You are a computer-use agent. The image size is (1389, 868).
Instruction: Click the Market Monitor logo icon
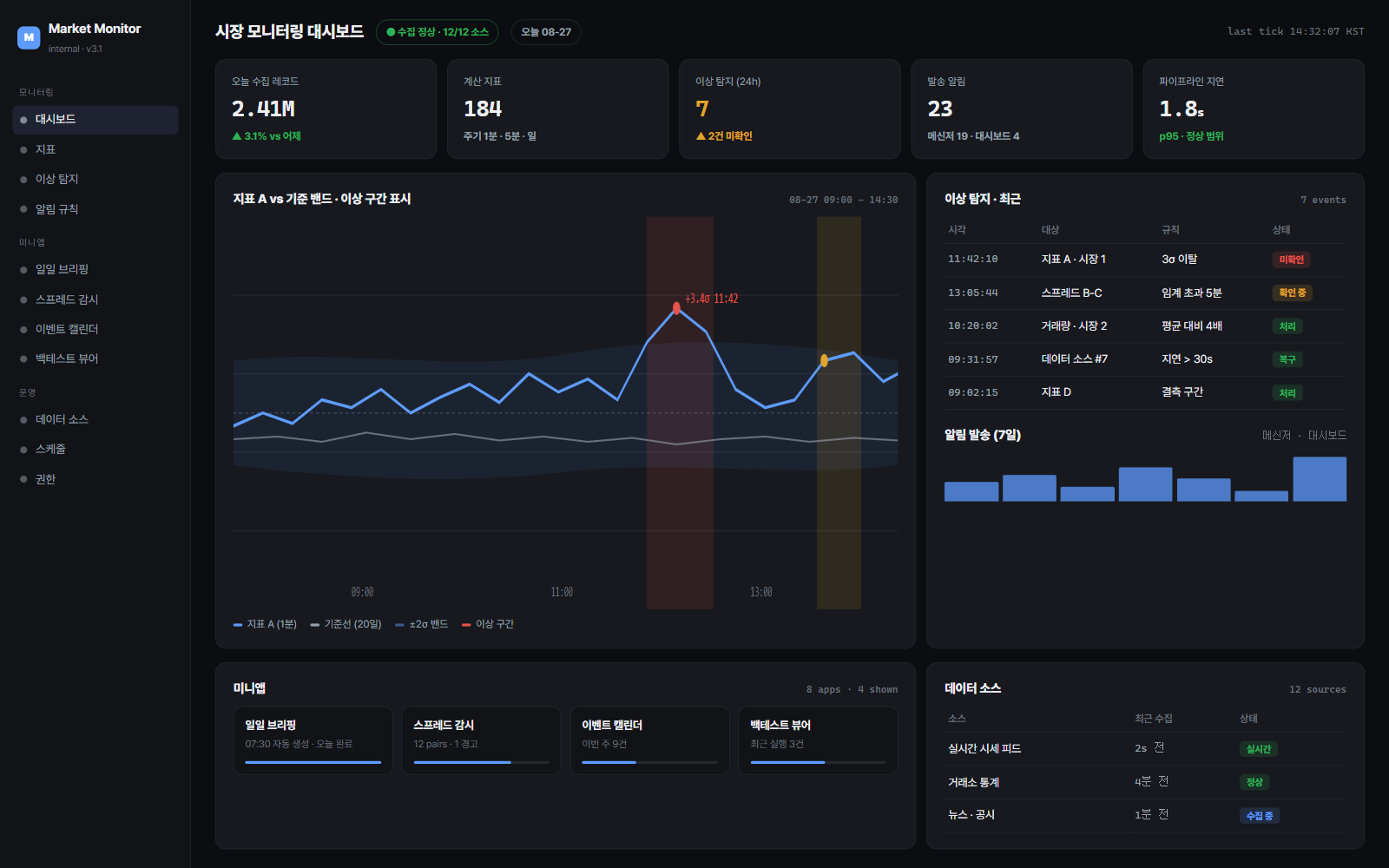pos(29,37)
